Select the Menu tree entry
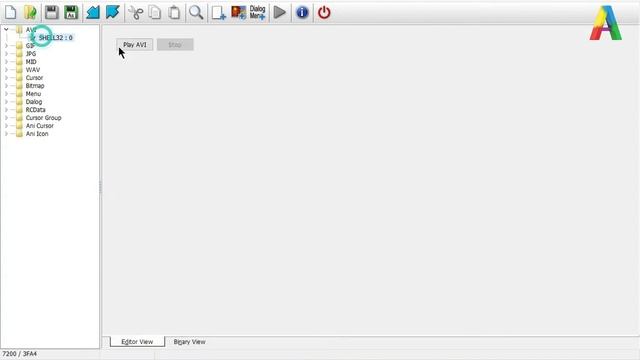This screenshot has height=360, width=640. coord(33,94)
